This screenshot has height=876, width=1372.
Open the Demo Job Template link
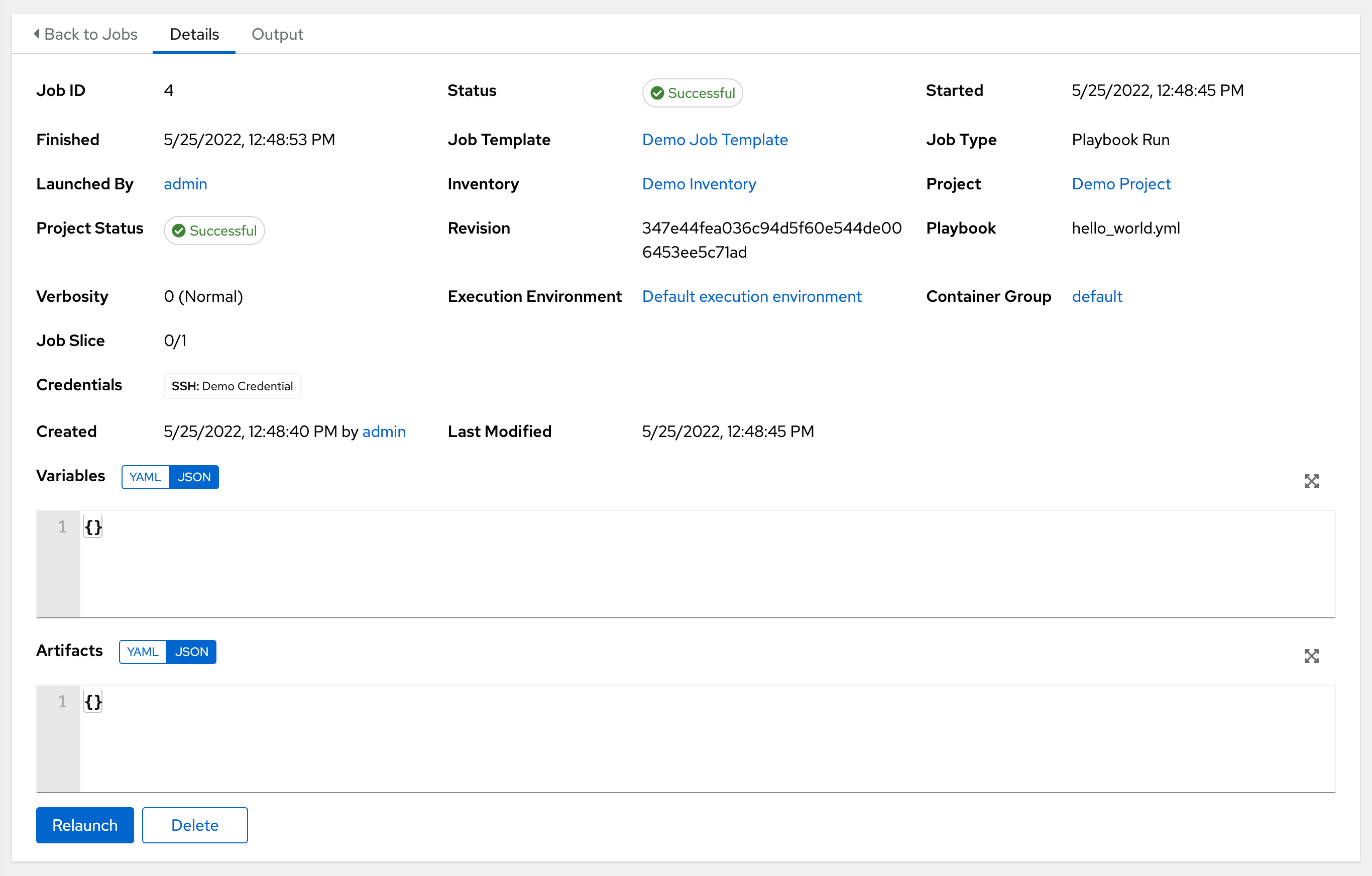715,140
